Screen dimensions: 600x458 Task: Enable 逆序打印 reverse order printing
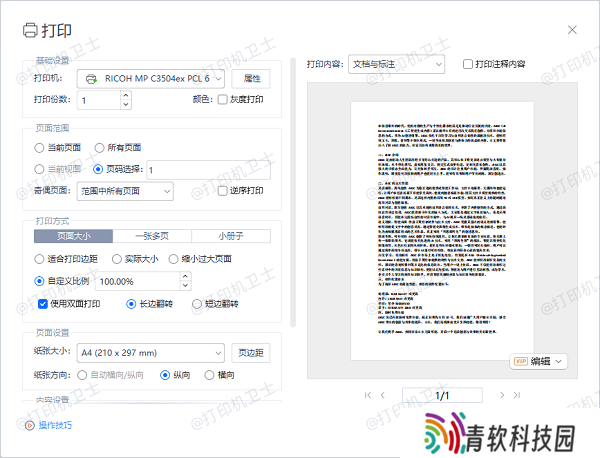click(x=222, y=191)
